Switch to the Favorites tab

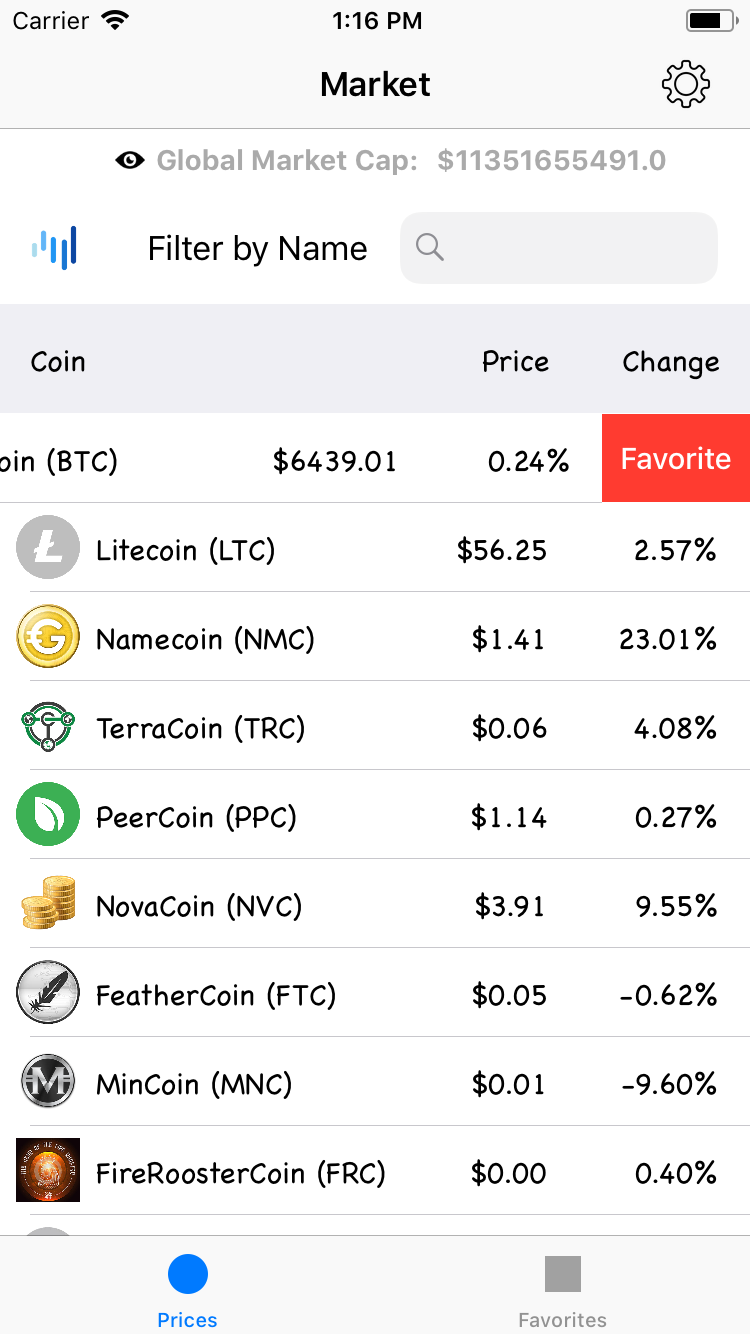(x=562, y=1290)
